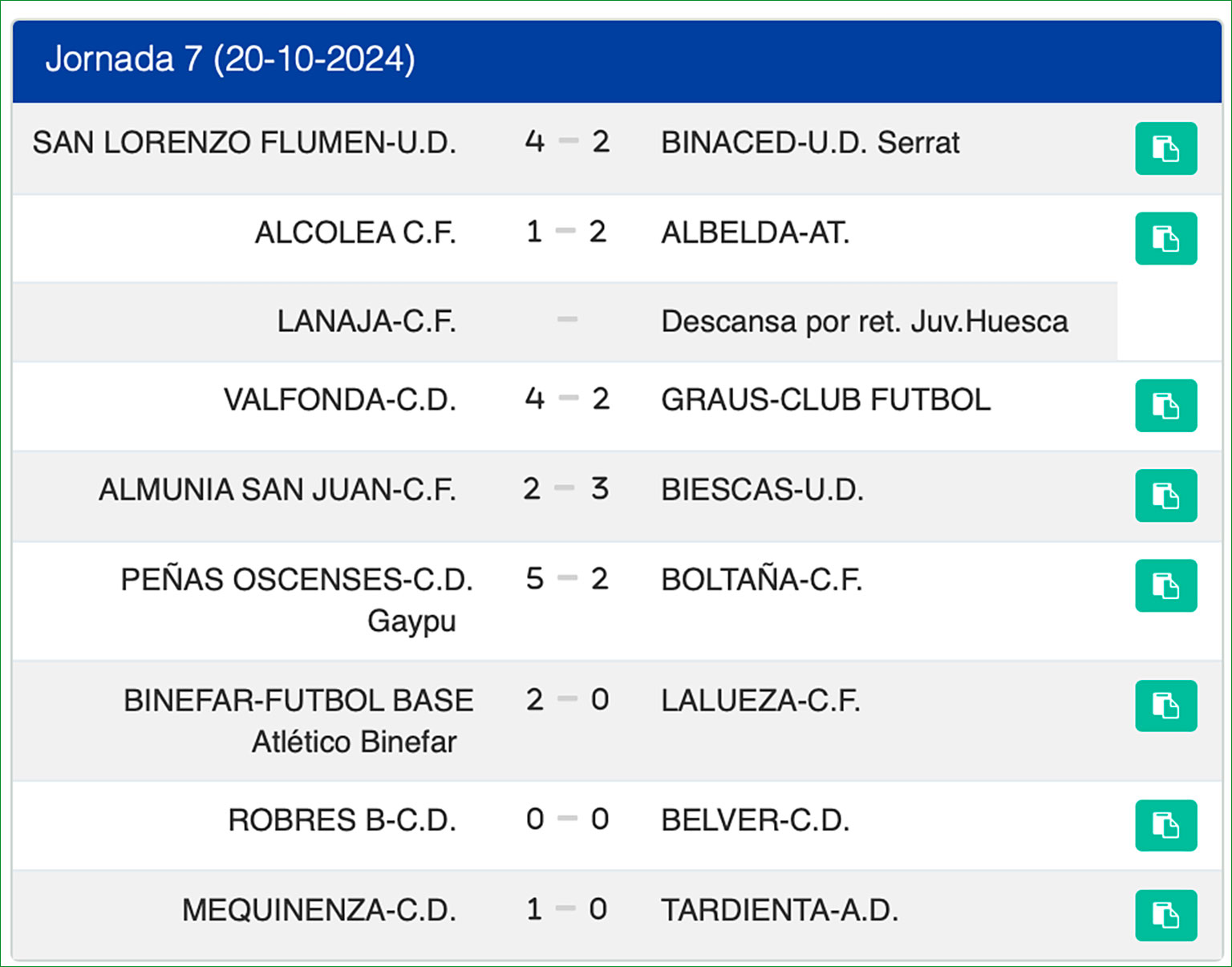Open match report icon for Alcolea vs Albelda
This screenshot has height=967, width=1232.
pos(1165,238)
